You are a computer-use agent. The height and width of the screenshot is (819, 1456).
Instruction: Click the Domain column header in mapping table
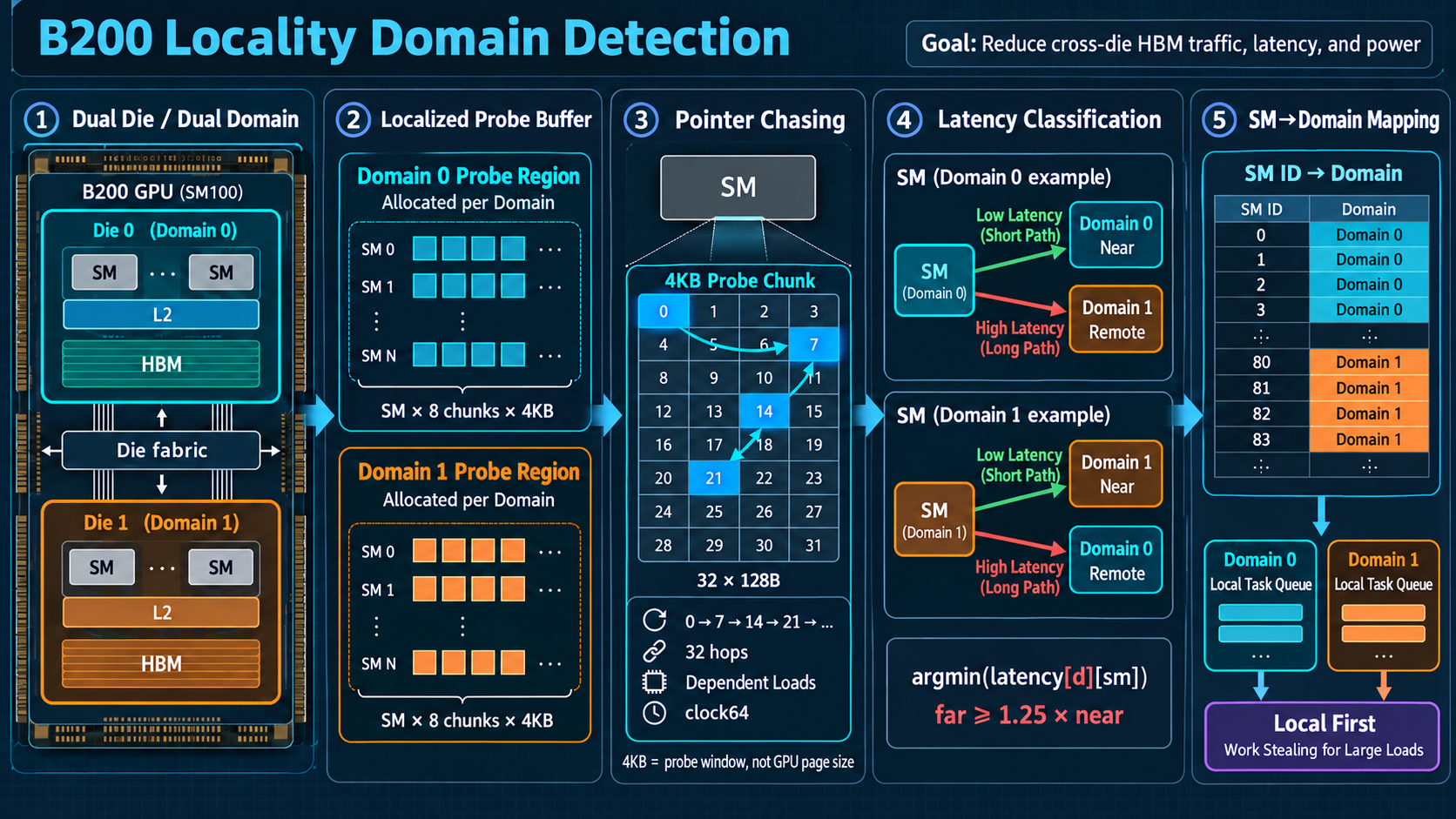pyautogui.click(x=1369, y=209)
